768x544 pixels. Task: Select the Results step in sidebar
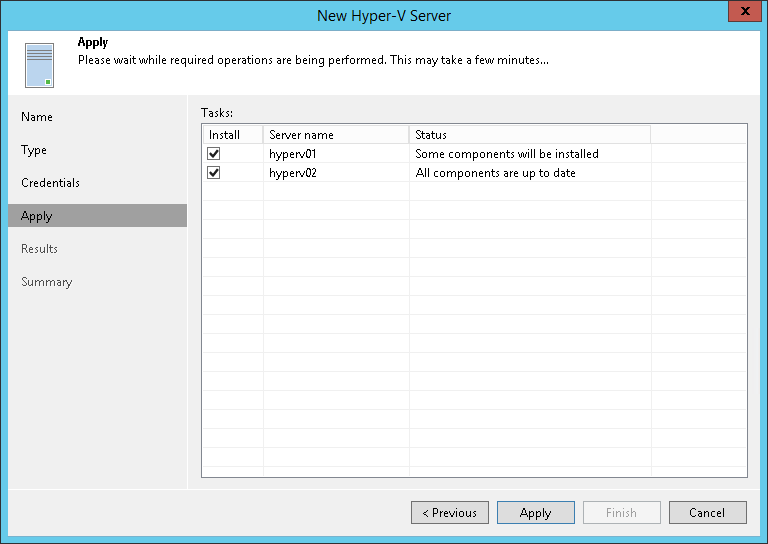tap(39, 249)
